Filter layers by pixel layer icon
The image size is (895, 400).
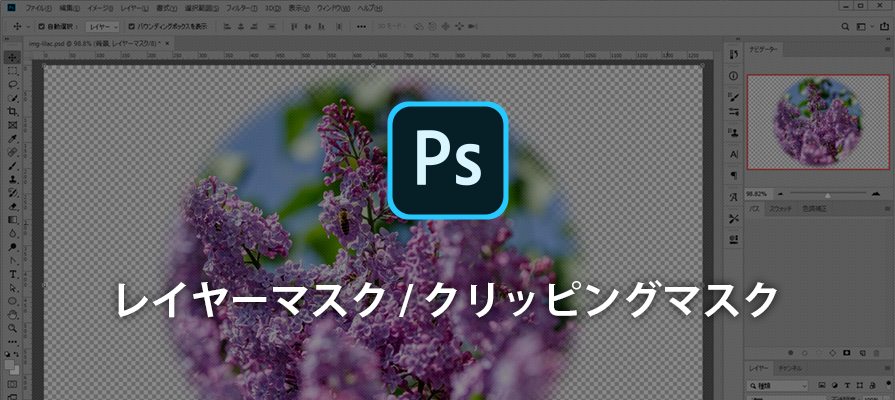(821, 385)
